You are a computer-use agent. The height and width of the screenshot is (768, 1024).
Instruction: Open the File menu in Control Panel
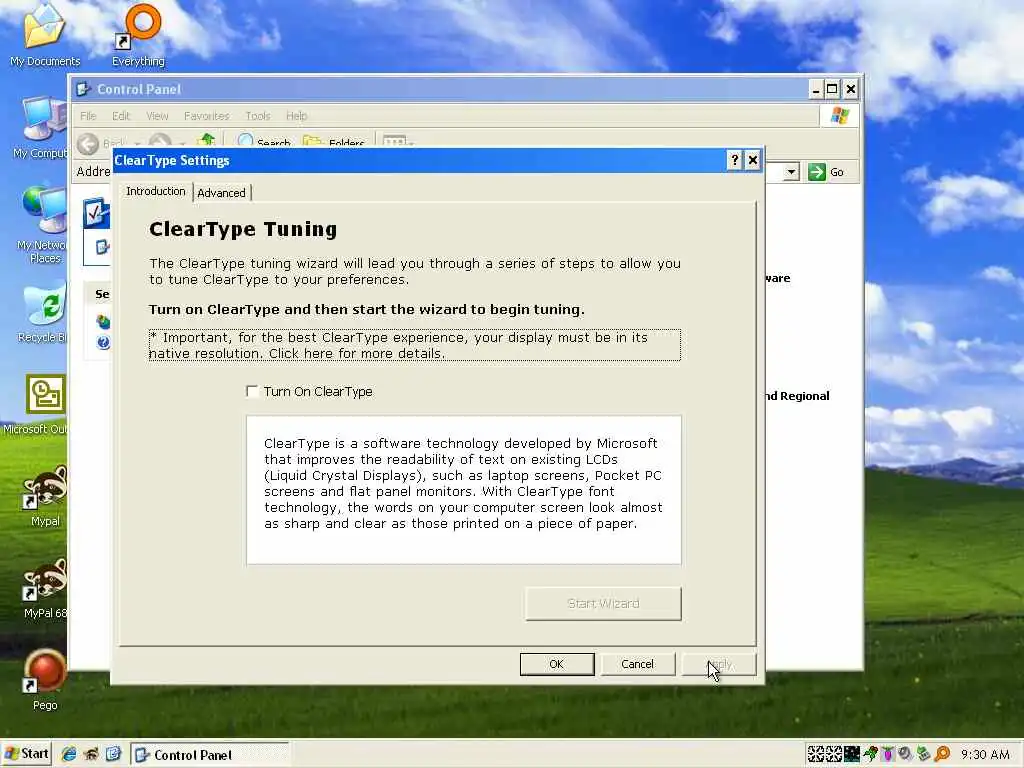(88, 116)
